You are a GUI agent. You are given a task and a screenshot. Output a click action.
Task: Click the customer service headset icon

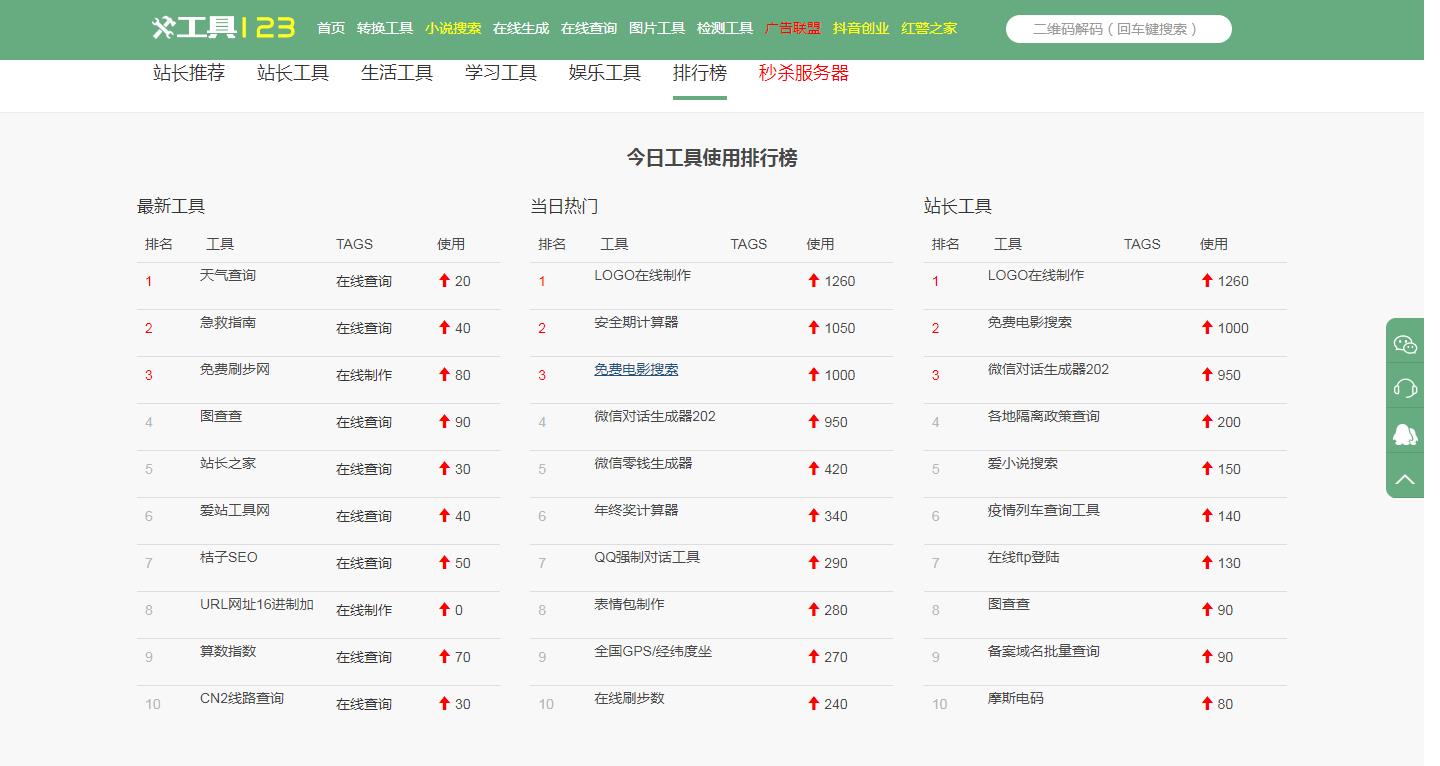tap(1404, 387)
